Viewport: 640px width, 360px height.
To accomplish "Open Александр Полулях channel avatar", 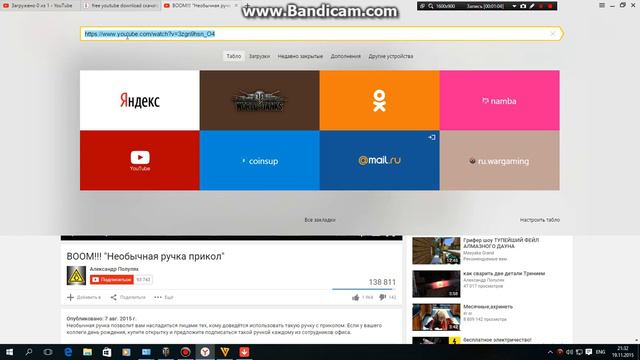I will (76, 276).
